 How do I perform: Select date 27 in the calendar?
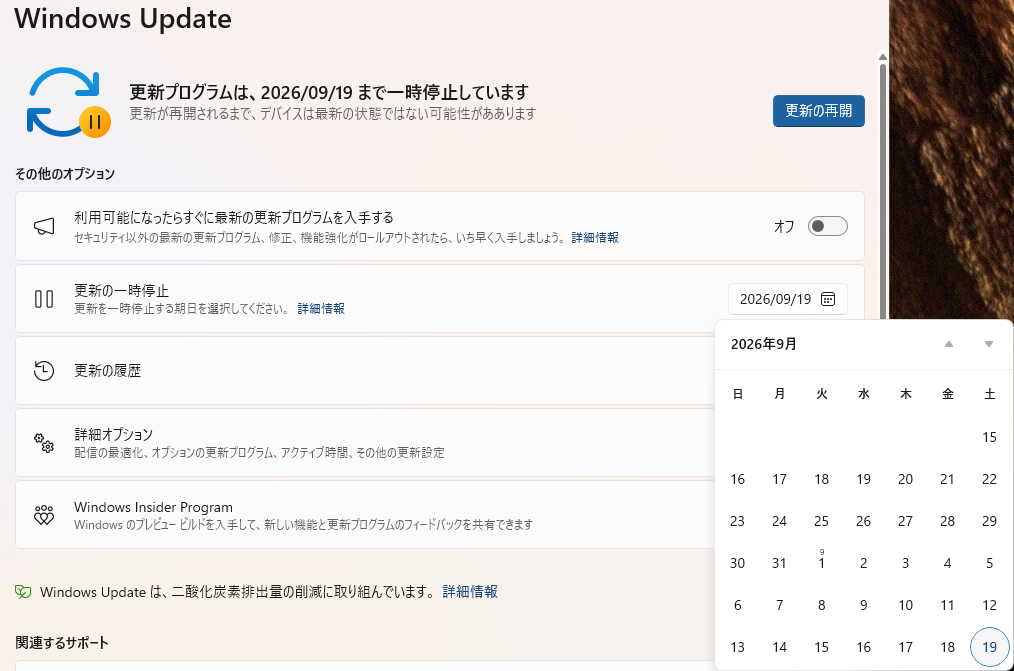[x=905, y=521]
